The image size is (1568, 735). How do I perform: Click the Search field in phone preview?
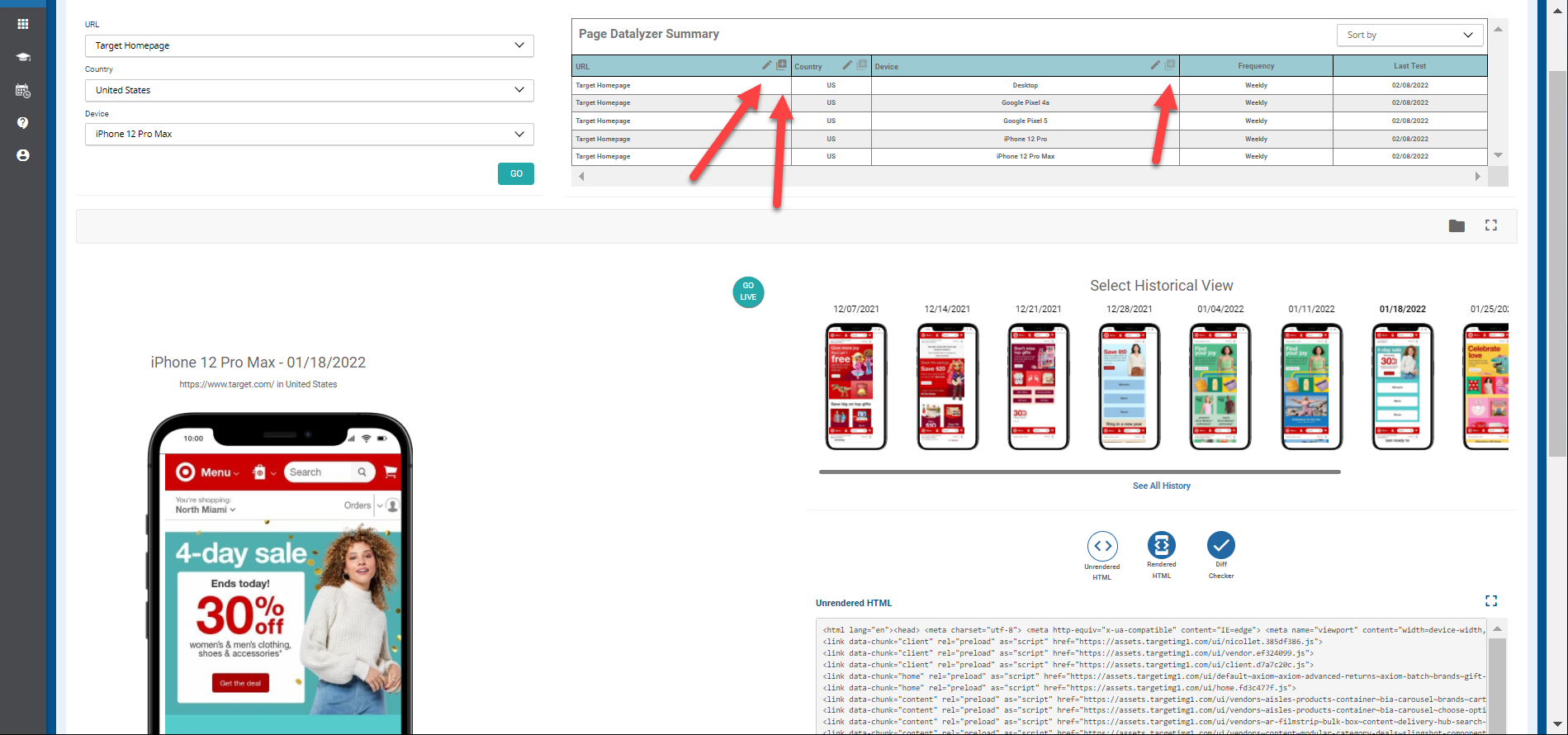click(329, 472)
